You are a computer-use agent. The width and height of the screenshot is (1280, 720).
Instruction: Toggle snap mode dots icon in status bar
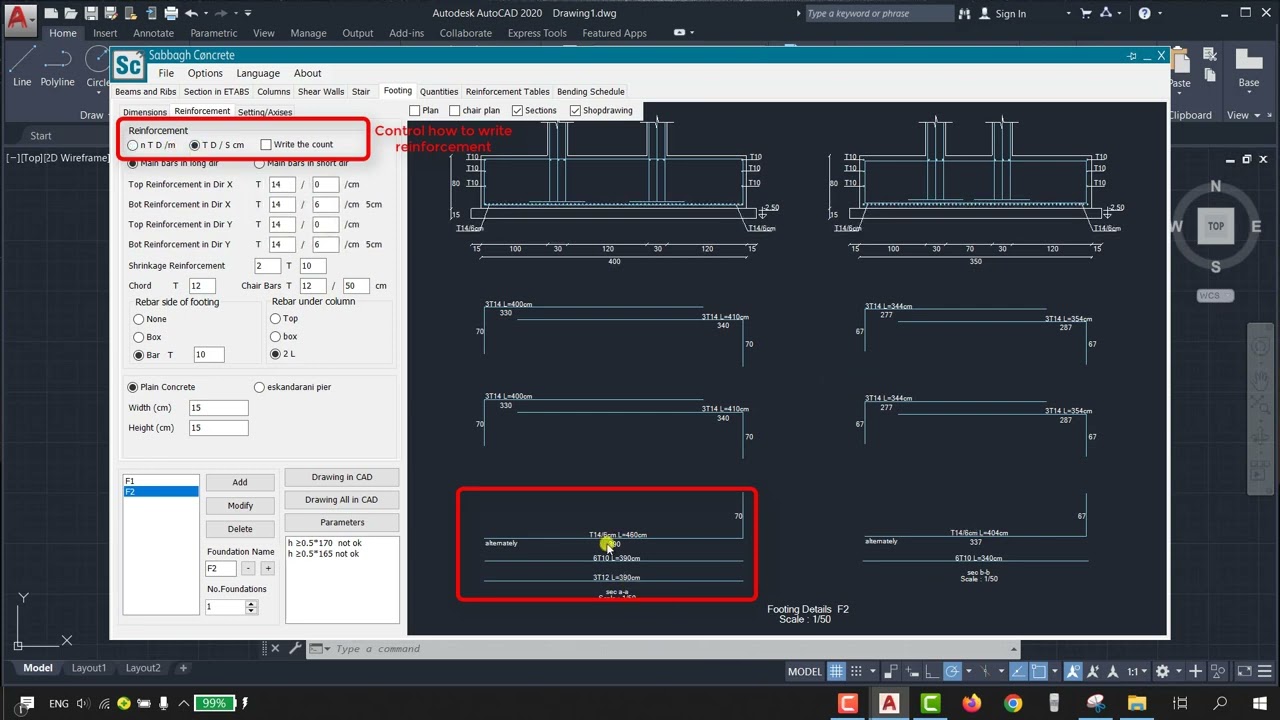click(857, 671)
